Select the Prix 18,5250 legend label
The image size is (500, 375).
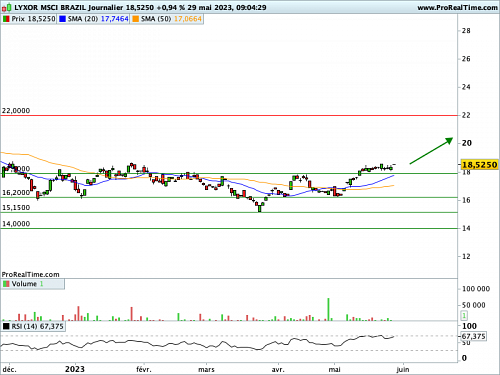click(x=33, y=19)
